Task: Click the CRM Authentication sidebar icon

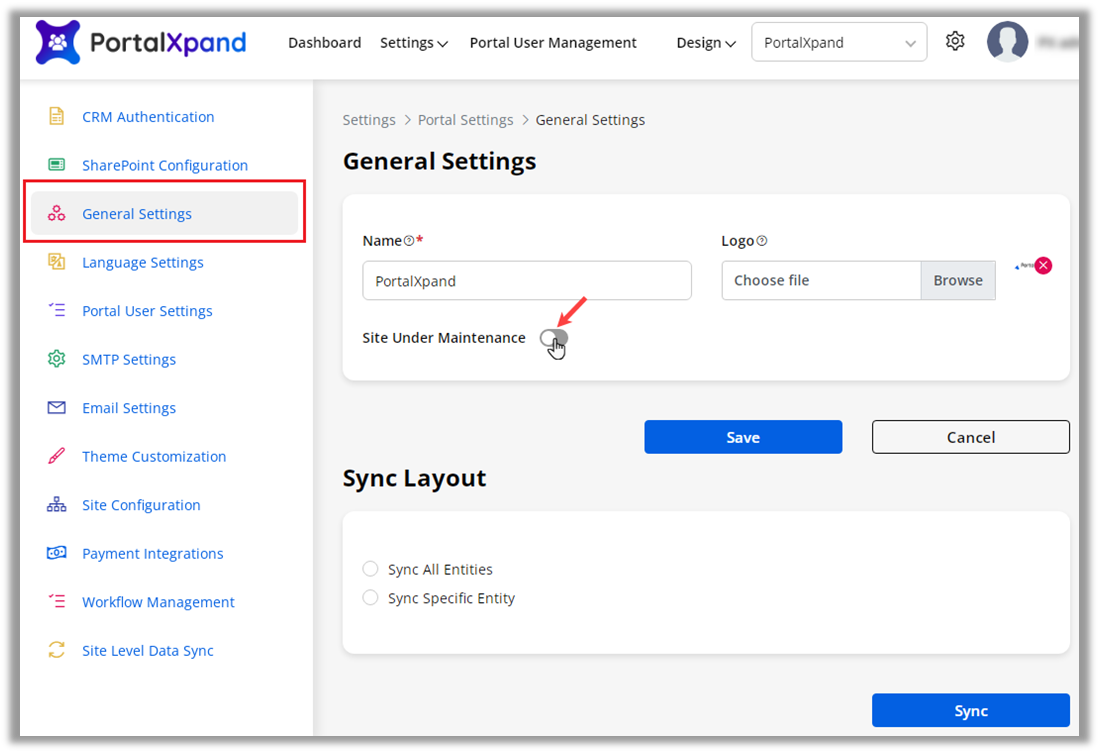Action: (x=57, y=116)
